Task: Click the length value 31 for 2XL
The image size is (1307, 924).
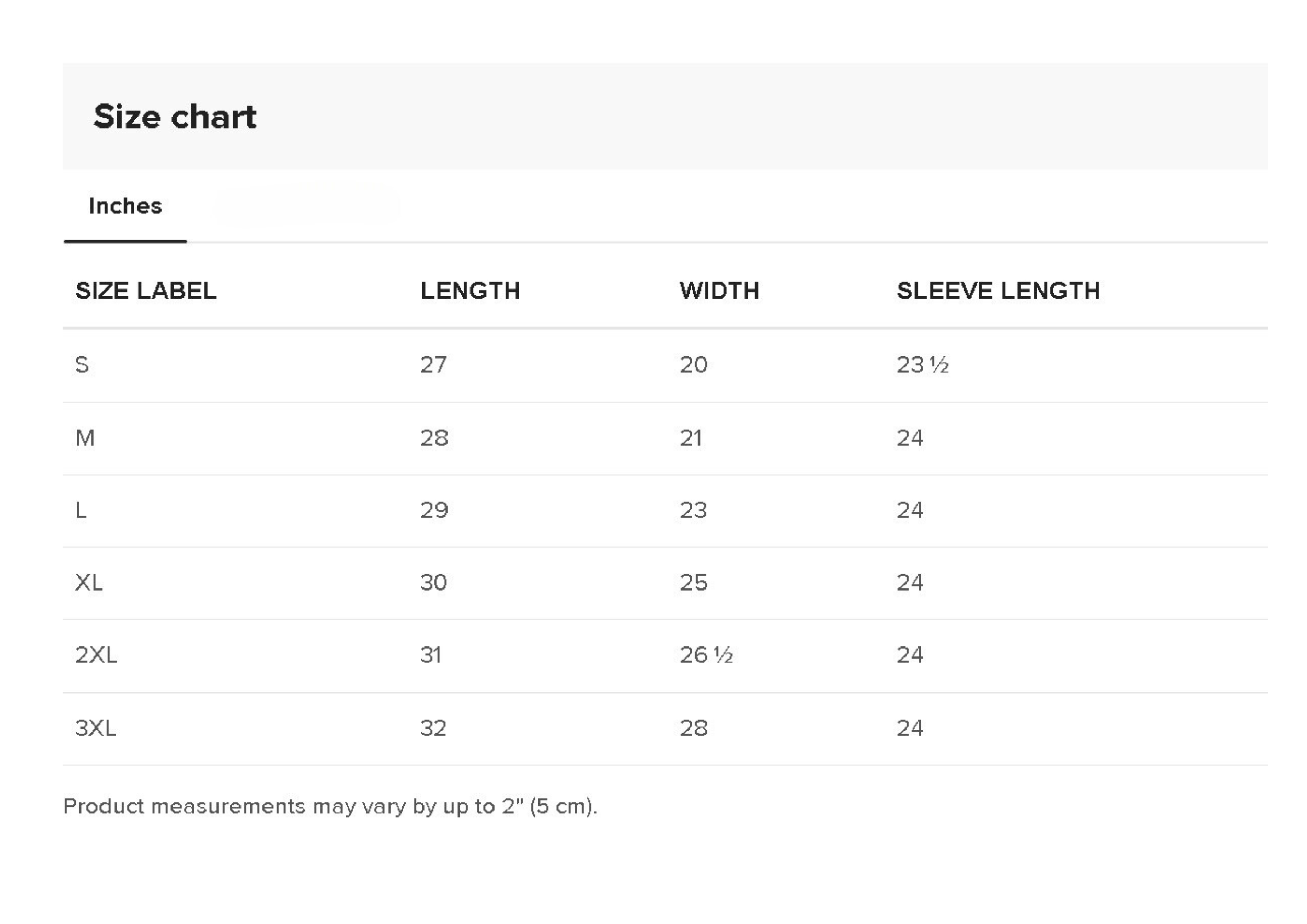Action: click(430, 655)
